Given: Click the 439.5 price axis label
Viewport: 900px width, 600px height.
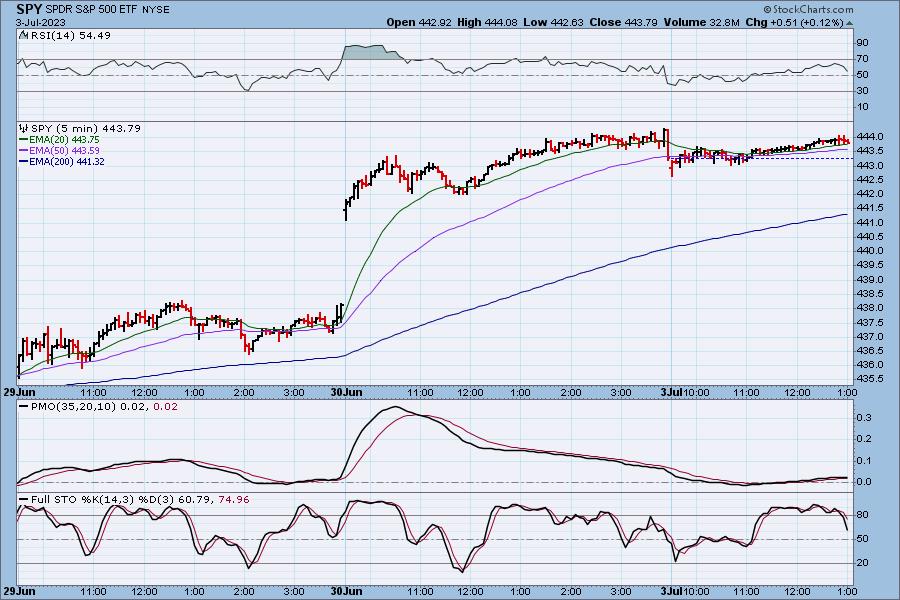Looking at the screenshot, I should (x=870, y=265).
